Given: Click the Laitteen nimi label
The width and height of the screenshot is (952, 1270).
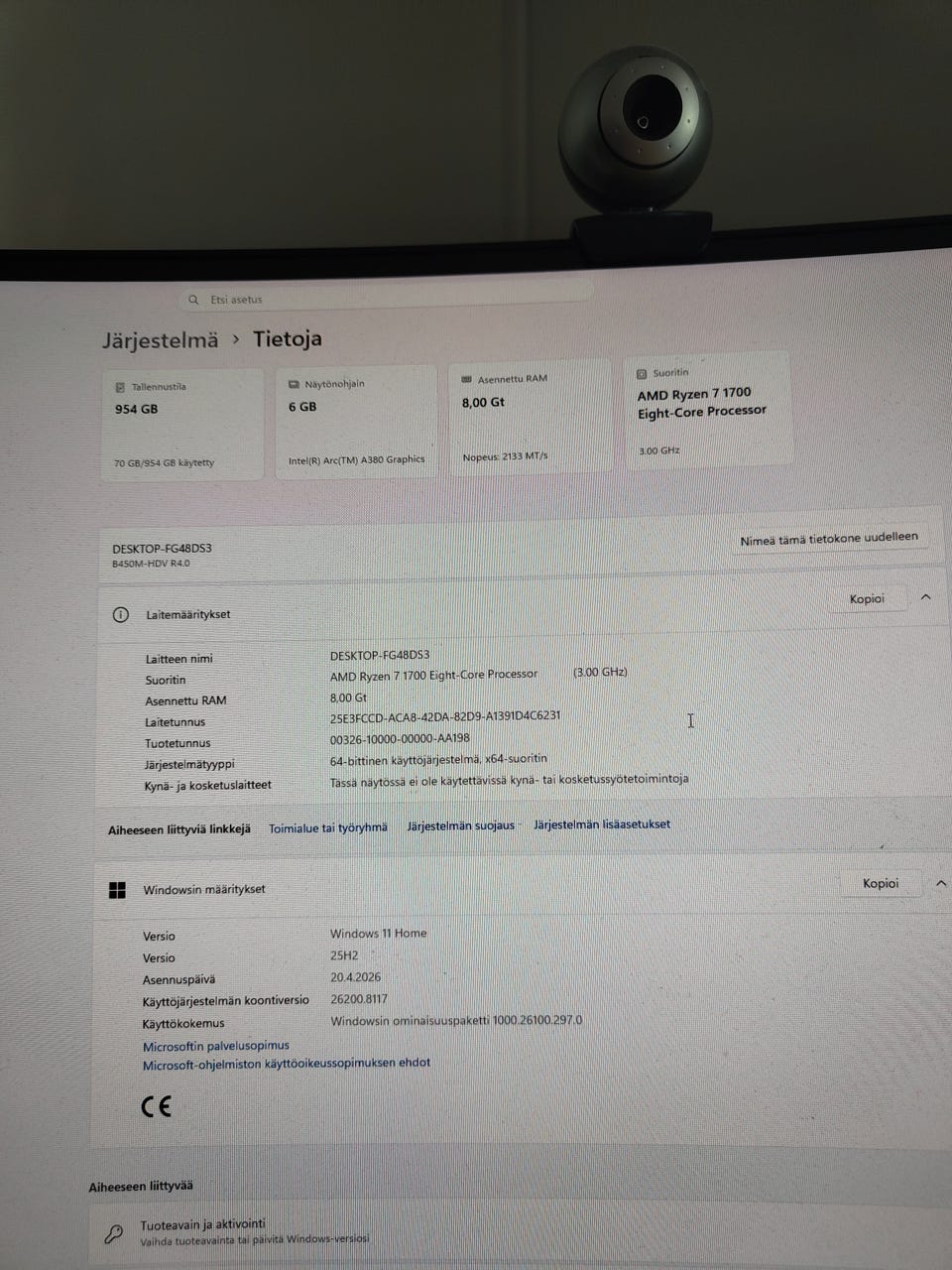Looking at the screenshot, I should click(x=178, y=659).
